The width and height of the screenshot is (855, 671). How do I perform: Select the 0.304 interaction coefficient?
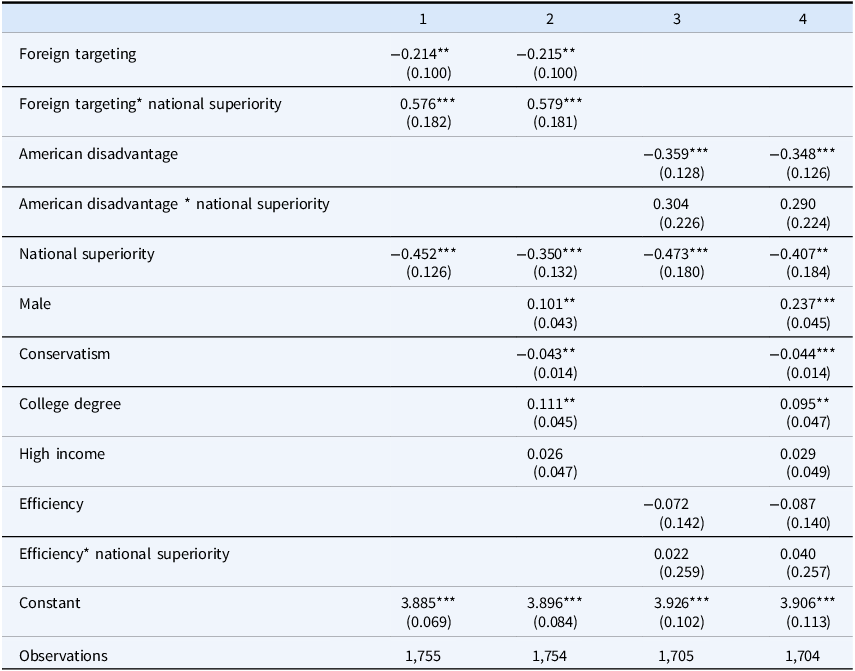click(x=671, y=204)
